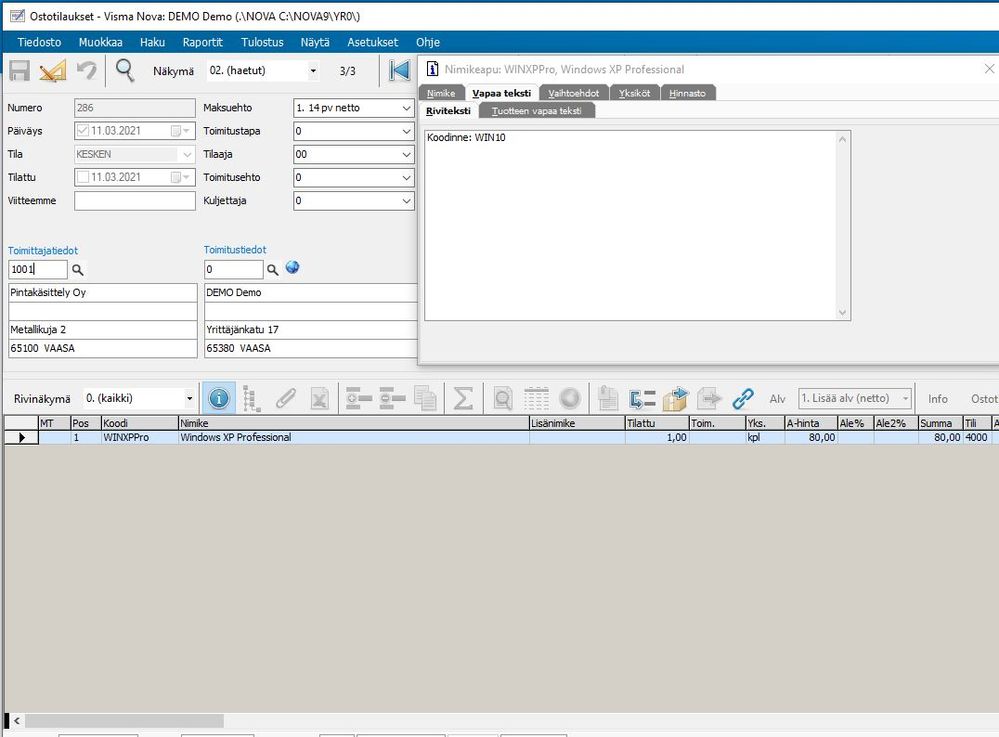Click the Save floppy disk icon
Image resolution: width=999 pixels, height=737 pixels.
tap(19, 70)
